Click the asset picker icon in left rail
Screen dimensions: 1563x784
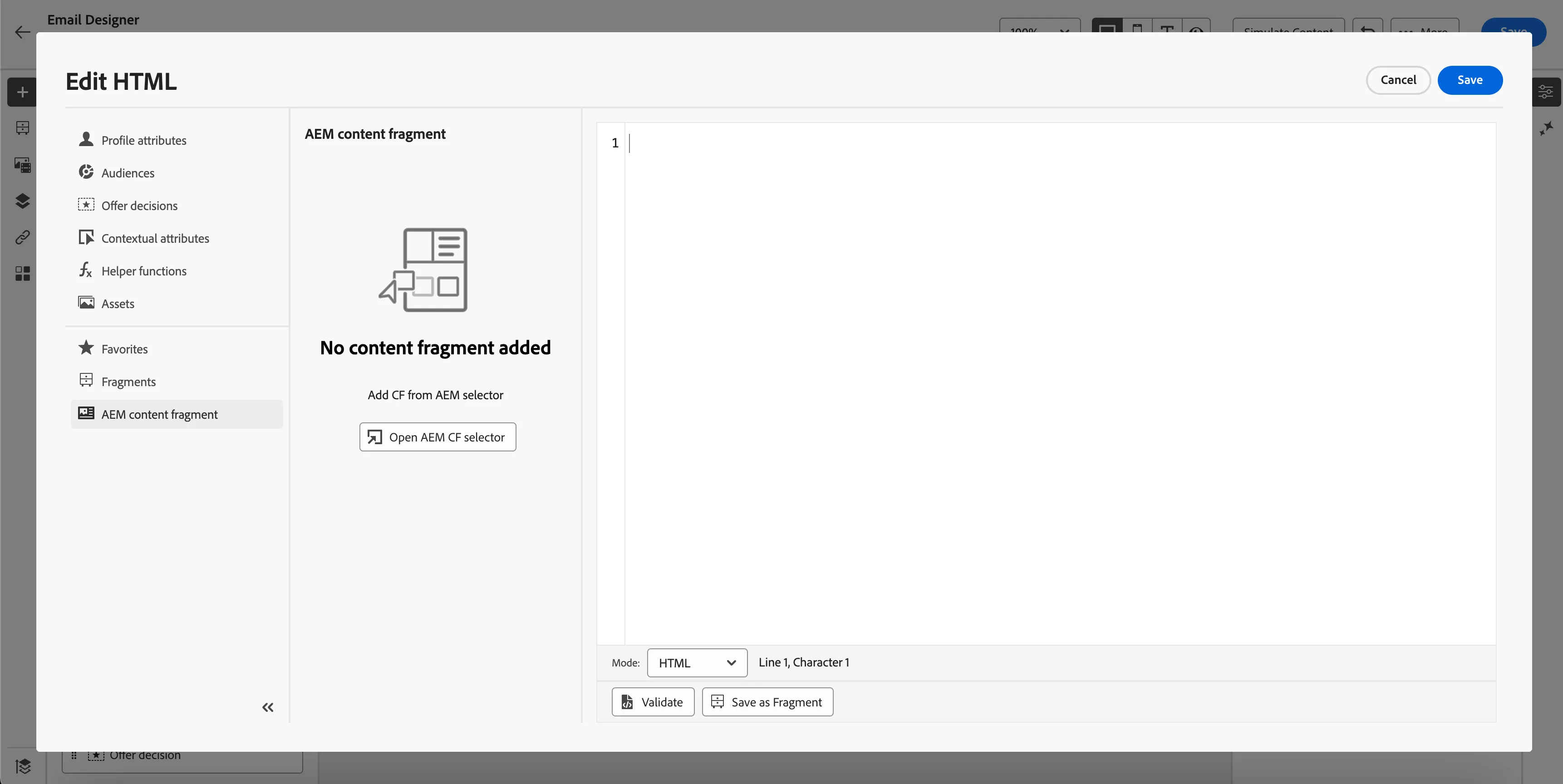point(22,164)
